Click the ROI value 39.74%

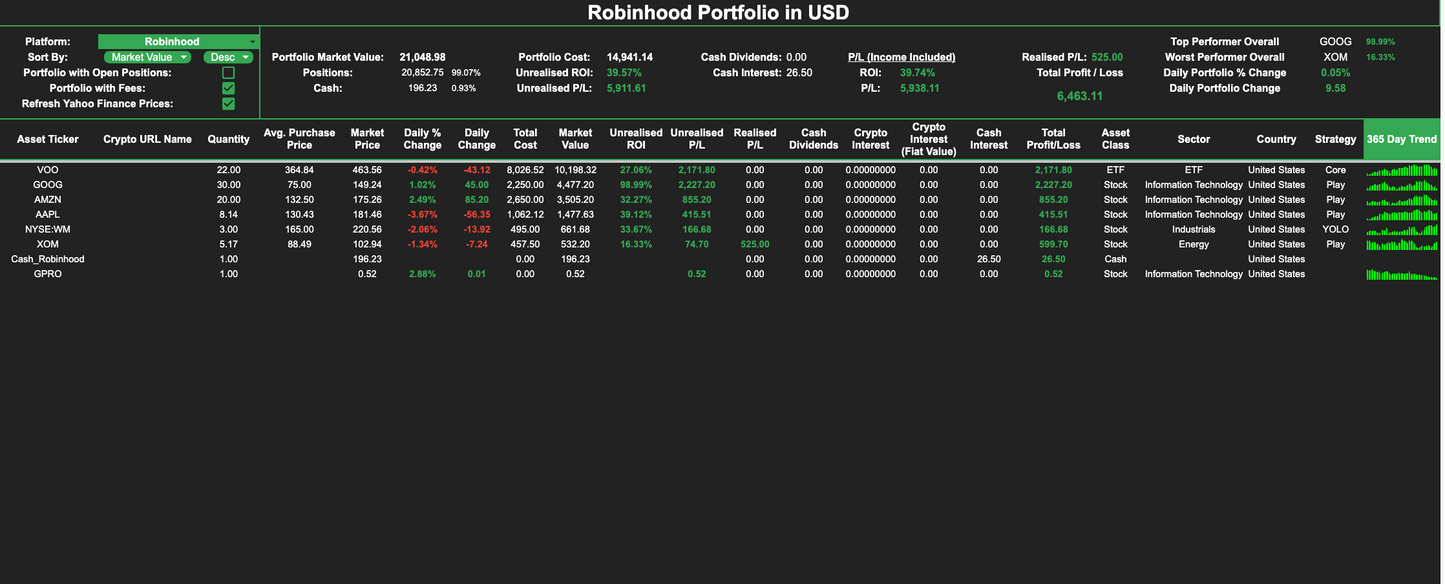[x=918, y=73]
